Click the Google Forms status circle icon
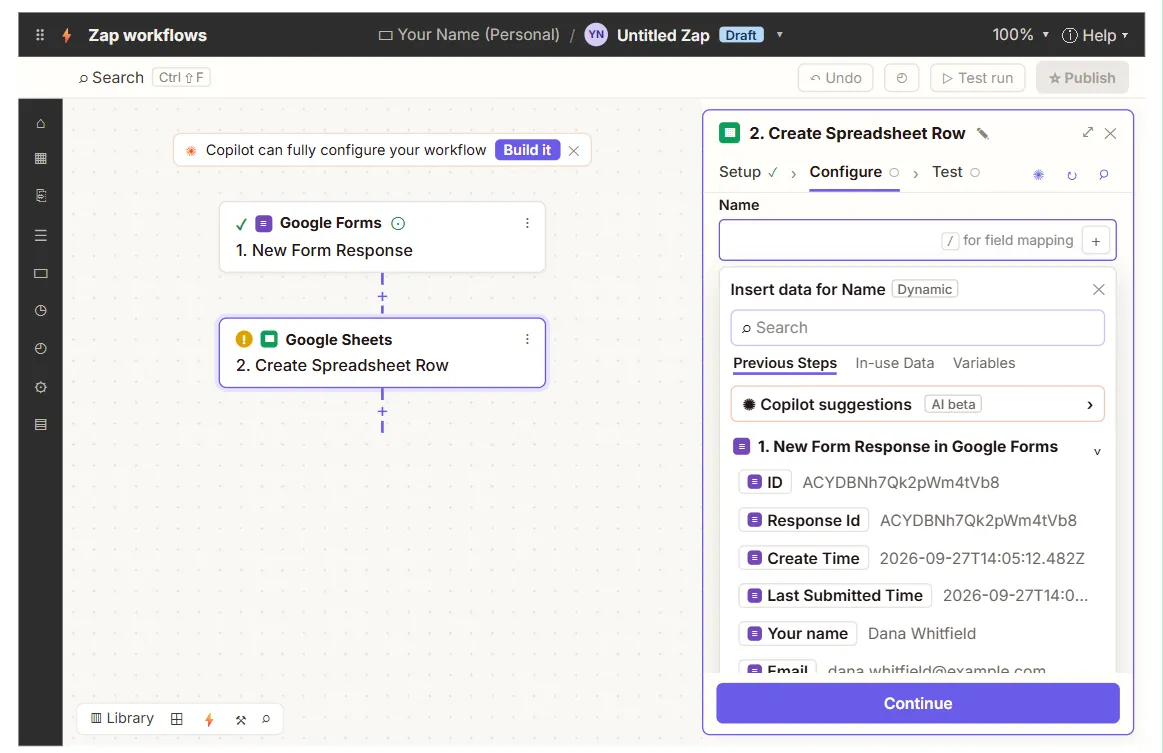1163x753 pixels. (x=398, y=223)
